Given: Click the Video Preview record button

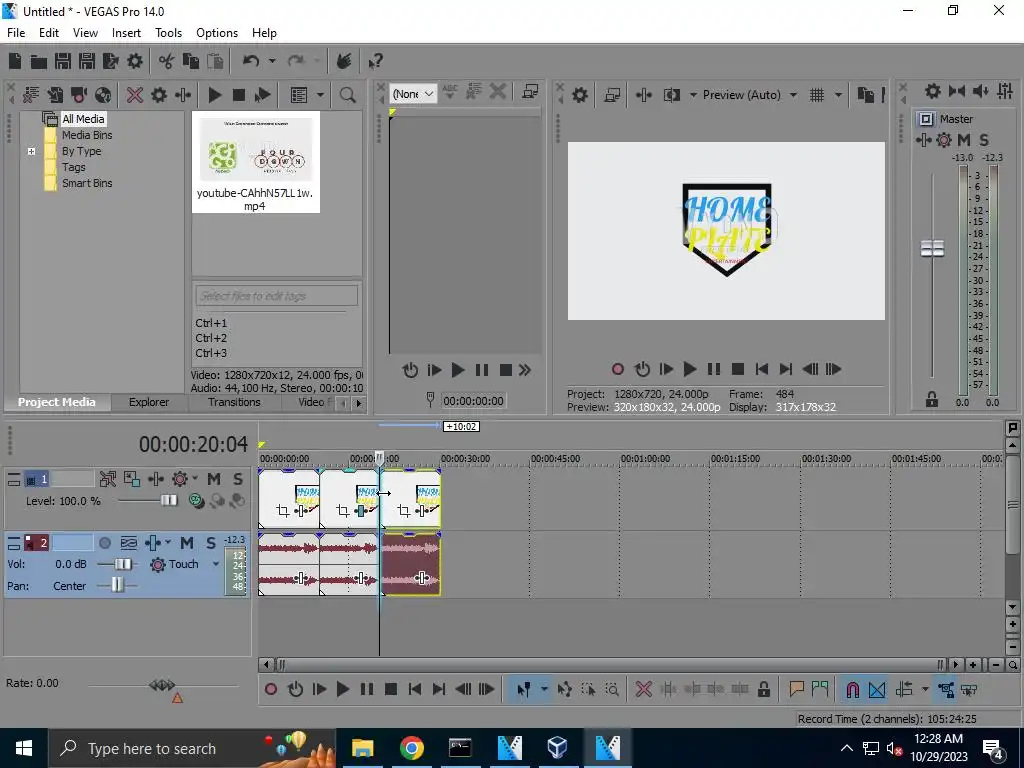Looking at the screenshot, I should coord(618,370).
